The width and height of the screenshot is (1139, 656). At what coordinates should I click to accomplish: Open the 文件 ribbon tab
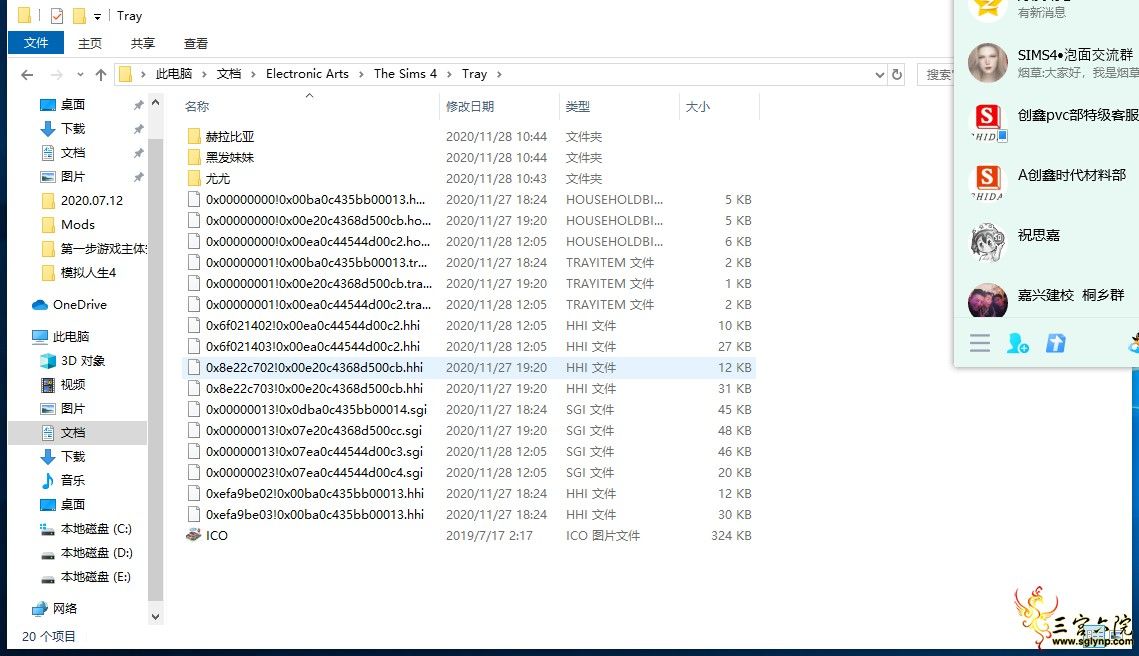tap(36, 43)
